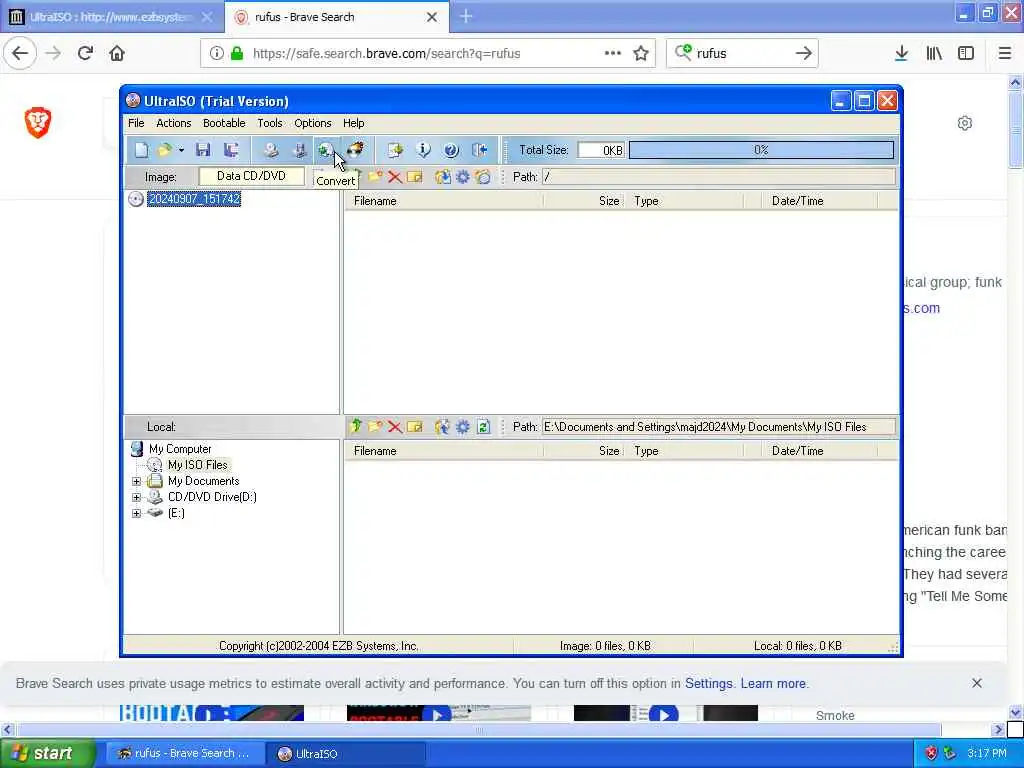Image resolution: width=1024 pixels, height=768 pixels.
Task: Click the Add to image icon in the Local toolbar
Action: (443, 426)
